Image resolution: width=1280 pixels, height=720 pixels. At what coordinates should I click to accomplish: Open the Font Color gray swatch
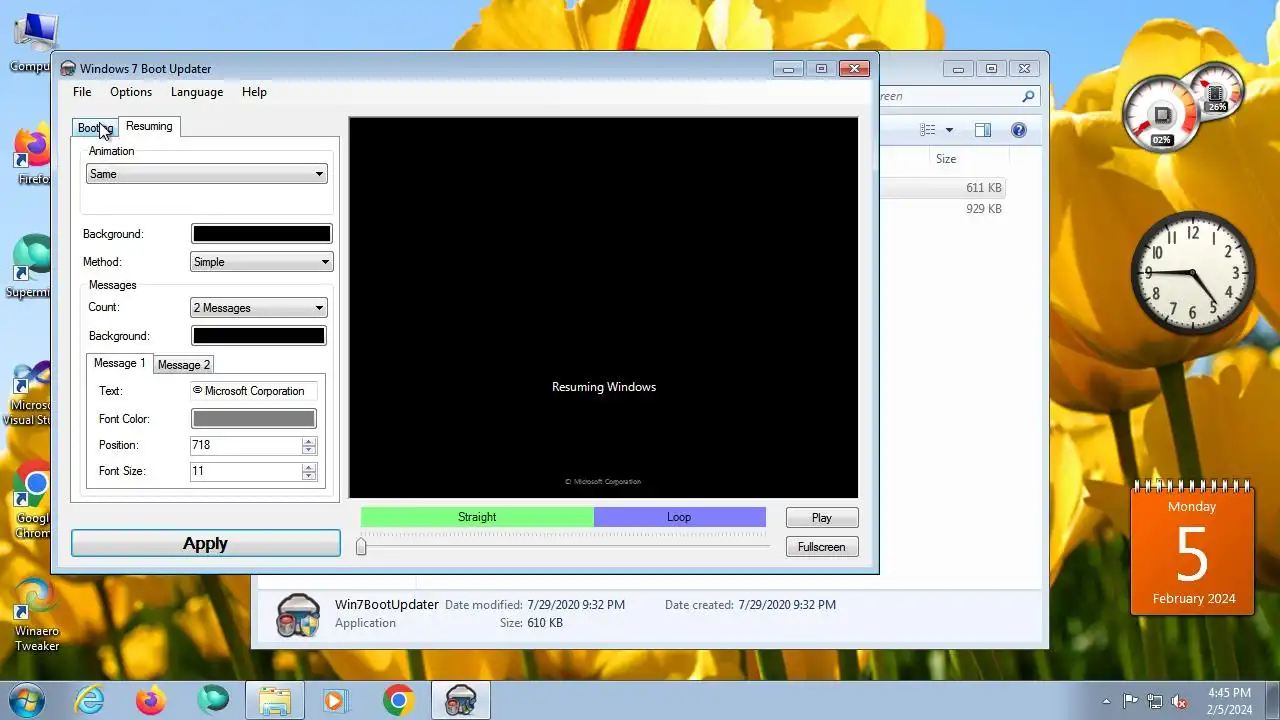[x=254, y=419]
